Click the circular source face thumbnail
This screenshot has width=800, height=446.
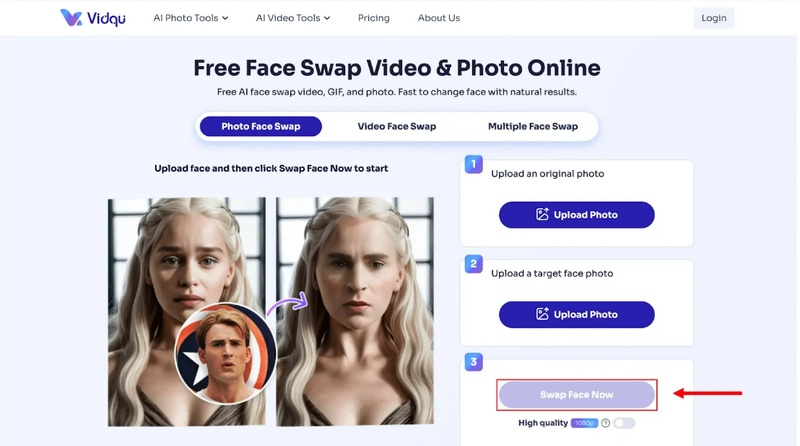226,353
